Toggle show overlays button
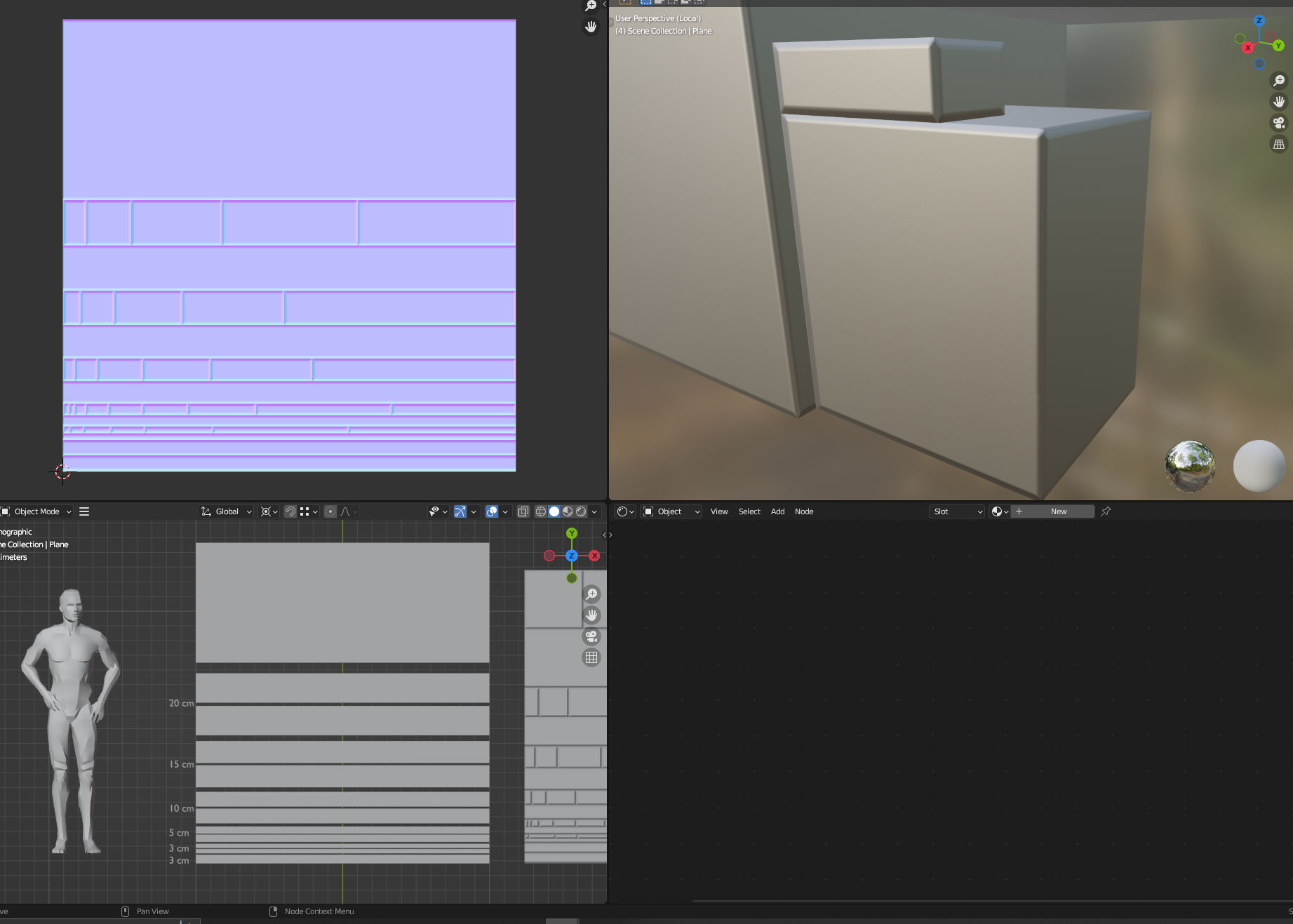 click(x=492, y=511)
